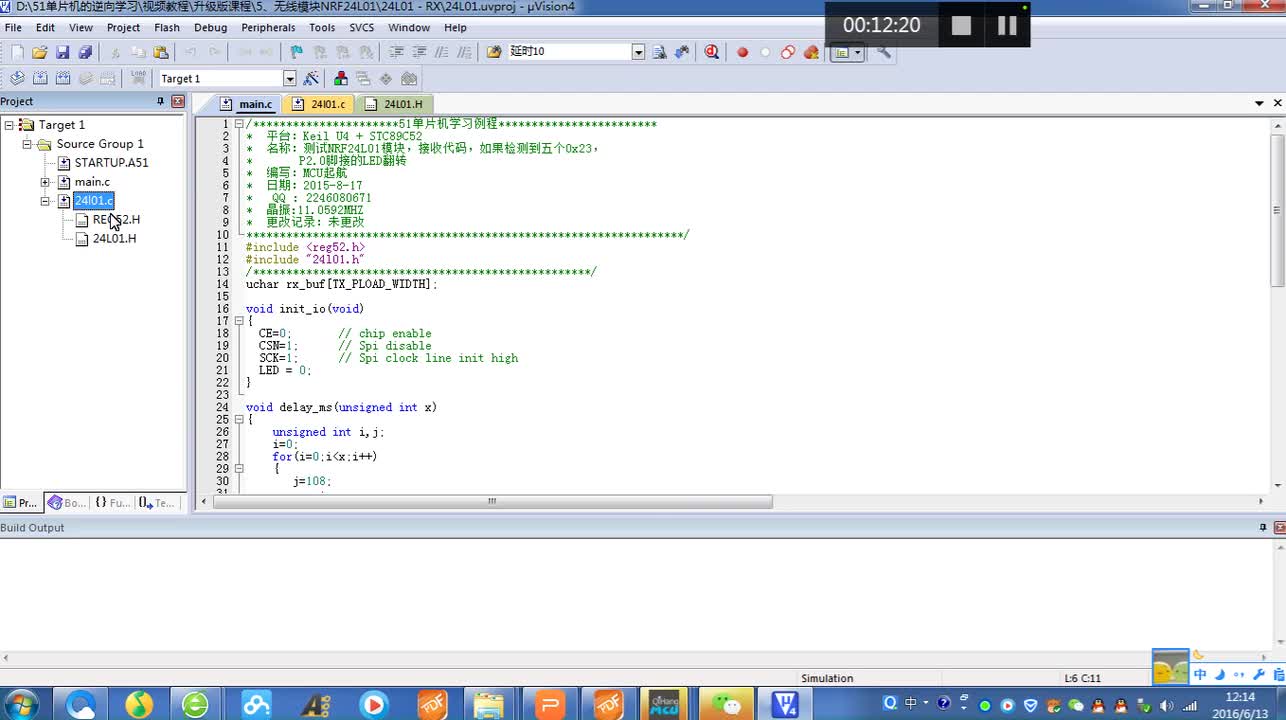Open the find dropdown showing 延时10
The image size is (1286, 720).
click(x=638, y=52)
